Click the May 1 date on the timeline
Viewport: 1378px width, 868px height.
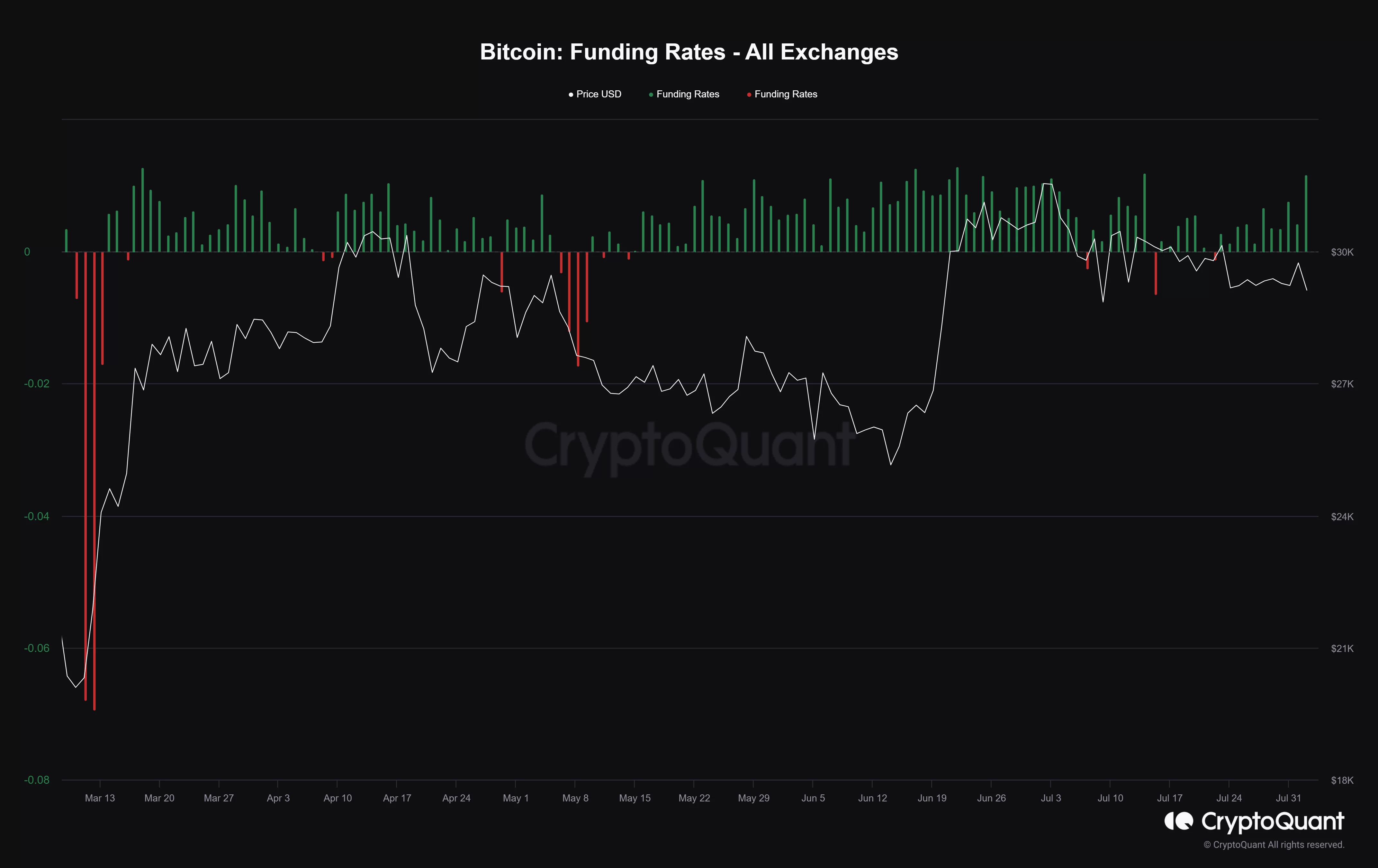(x=516, y=798)
